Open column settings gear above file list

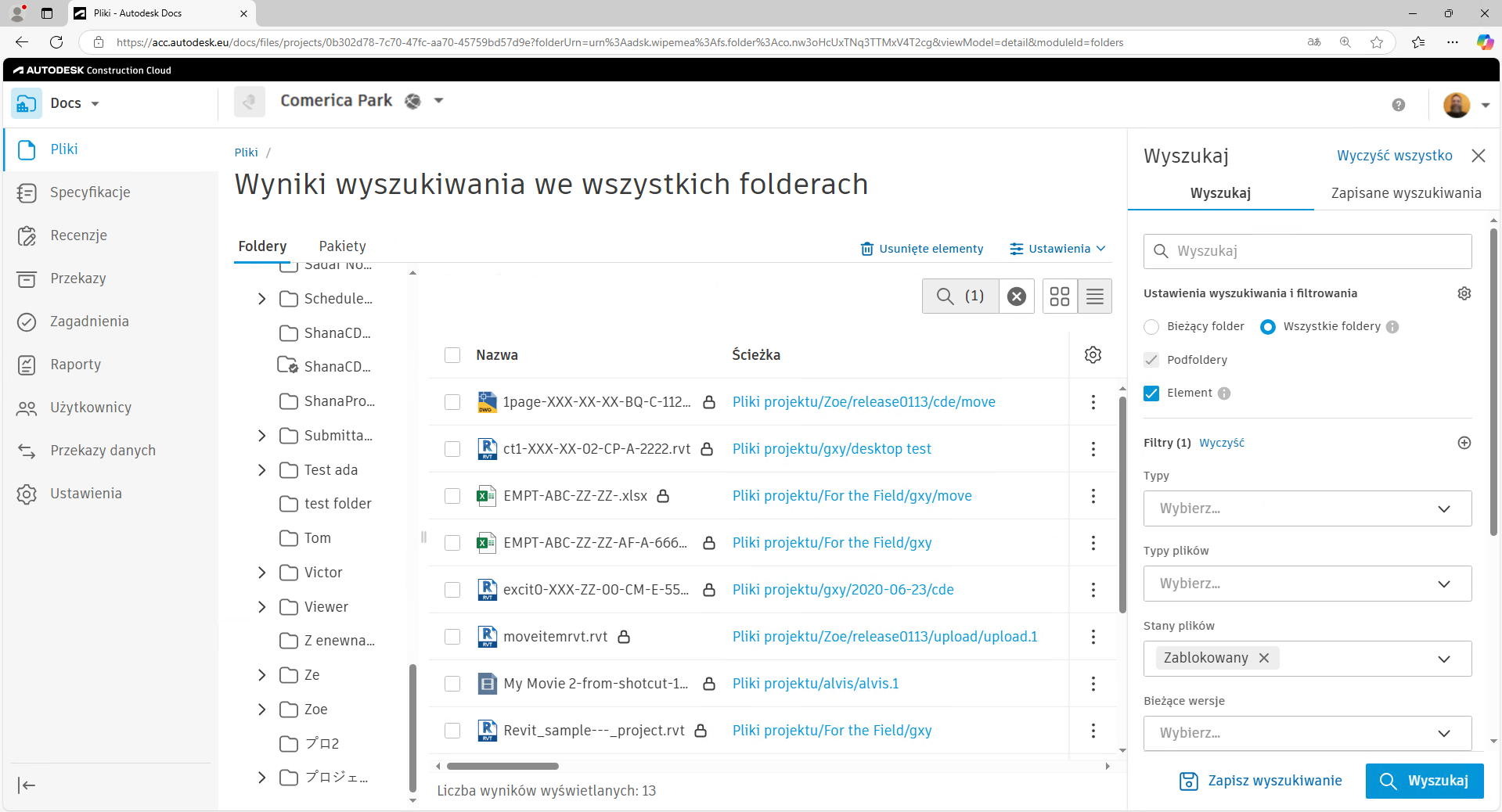coord(1093,354)
